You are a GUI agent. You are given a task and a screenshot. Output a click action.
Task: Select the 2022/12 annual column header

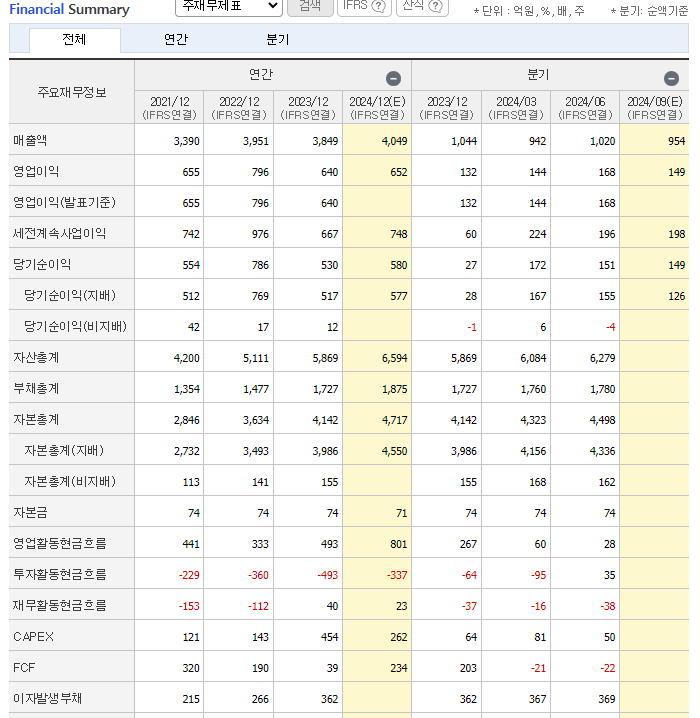tap(239, 108)
